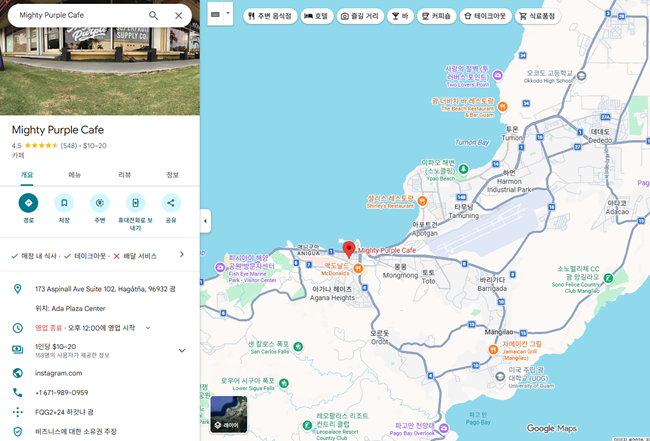Open service options chevron arrow
The image size is (650, 441).
181,255
